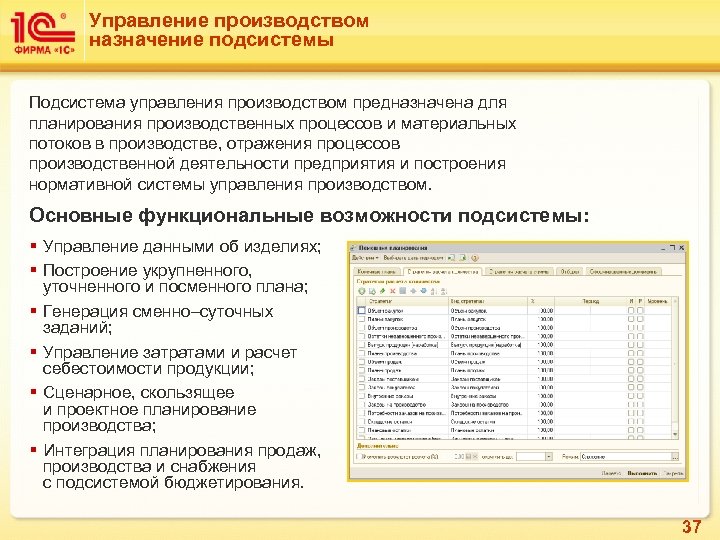The image size is (720, 540).
Task: Click the 1C company logo
Action: (x=43, y=34)
